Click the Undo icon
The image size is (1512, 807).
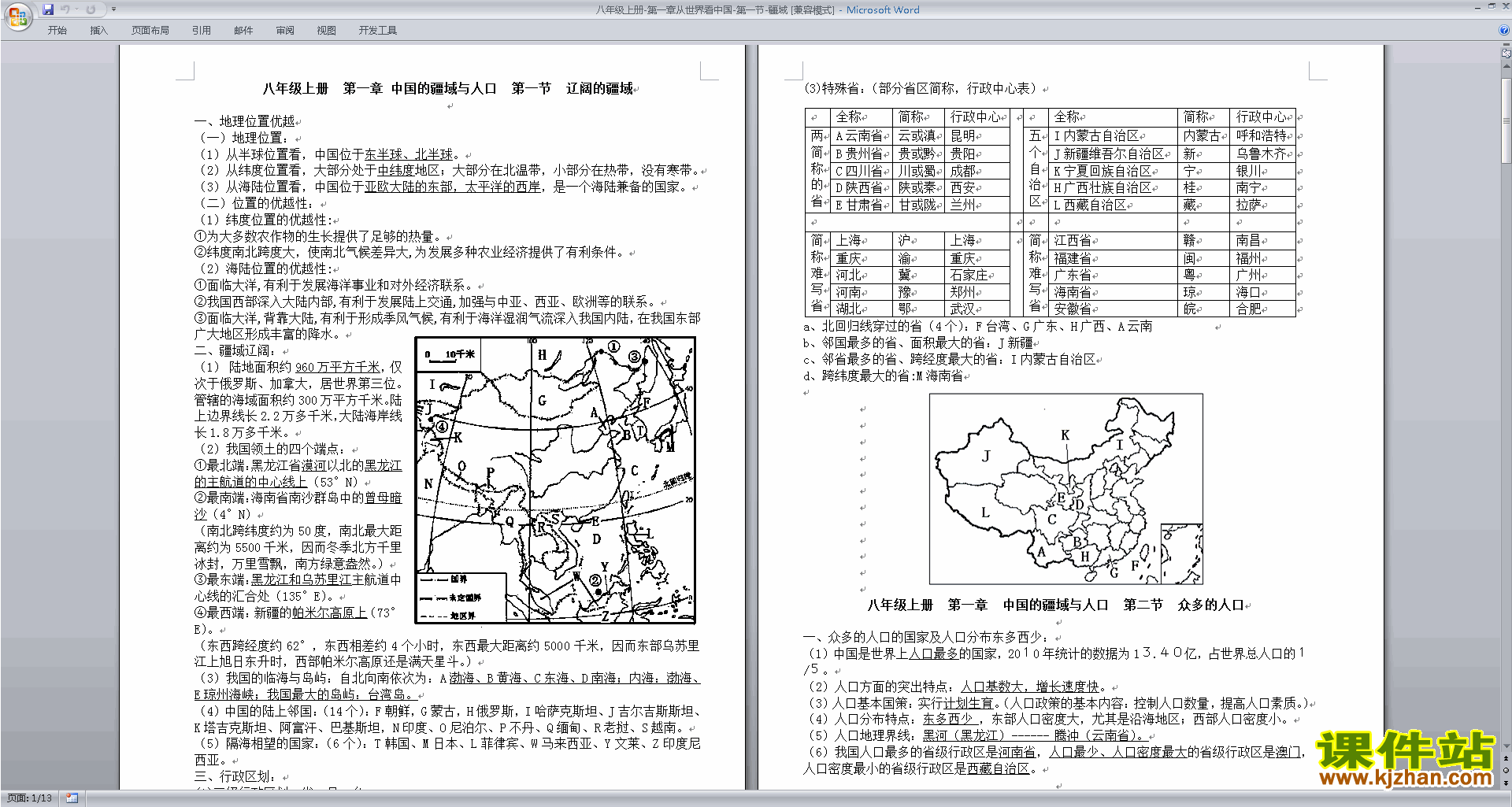point(65,9)
